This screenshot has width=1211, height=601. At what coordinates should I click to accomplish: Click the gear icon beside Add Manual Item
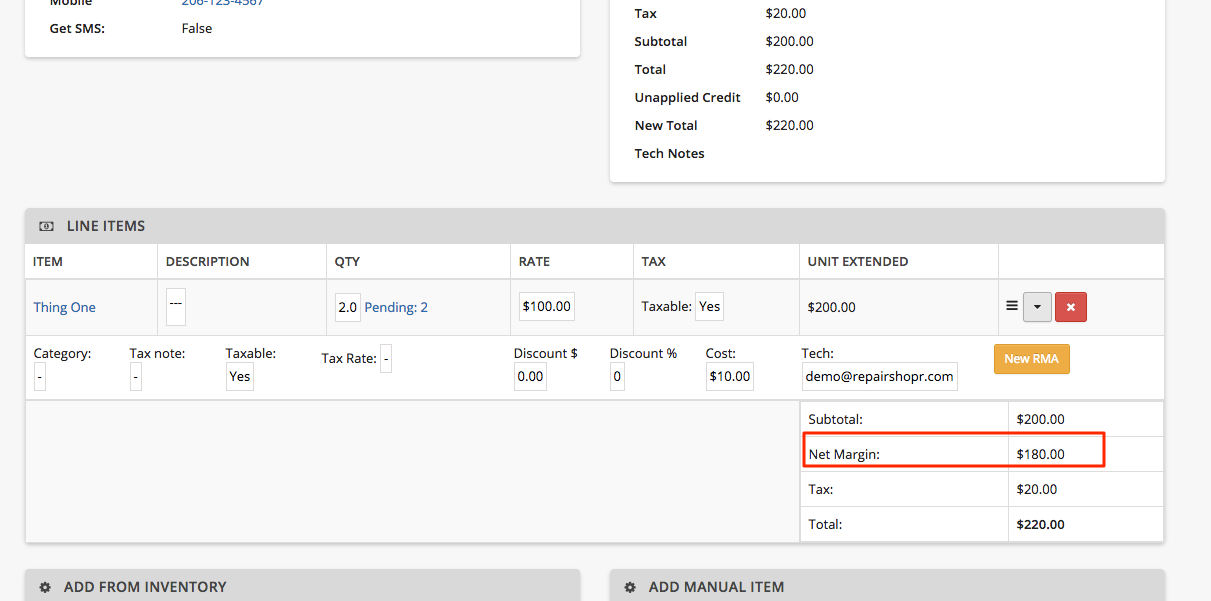pos(630,587)
